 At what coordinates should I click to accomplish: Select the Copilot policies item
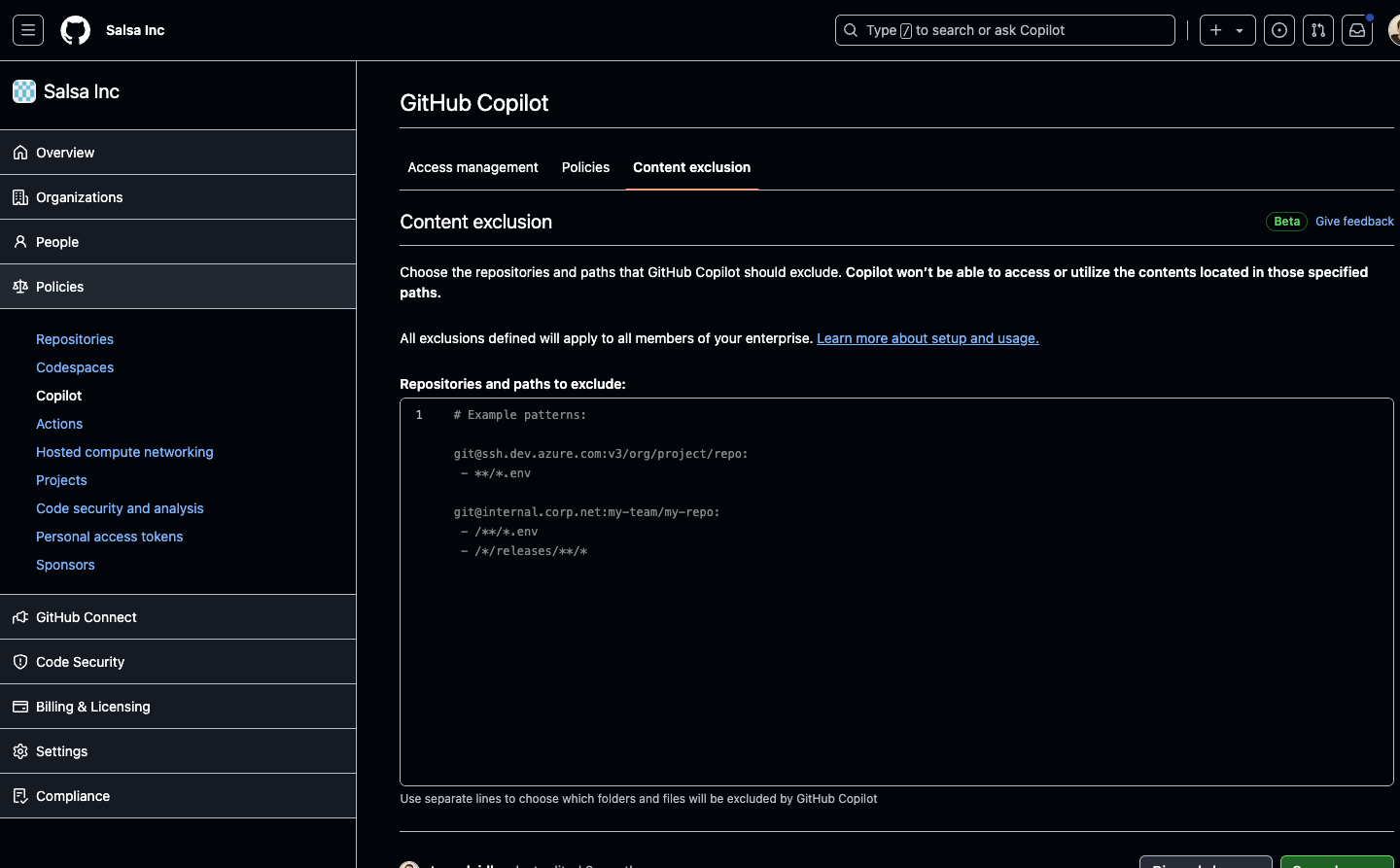pos(58,396)
